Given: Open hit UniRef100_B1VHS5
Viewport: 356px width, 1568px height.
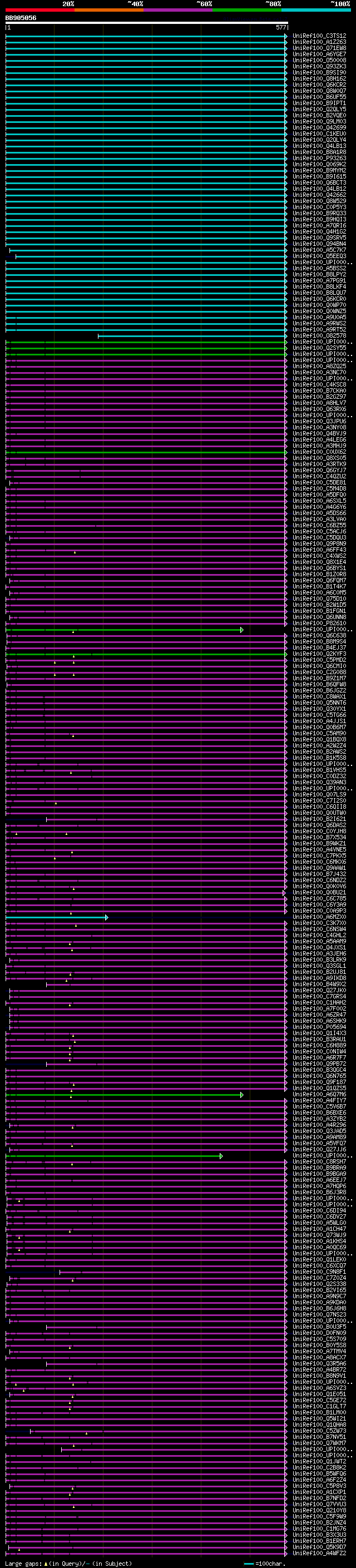Looking at the screenshot, I should [319, 770].
